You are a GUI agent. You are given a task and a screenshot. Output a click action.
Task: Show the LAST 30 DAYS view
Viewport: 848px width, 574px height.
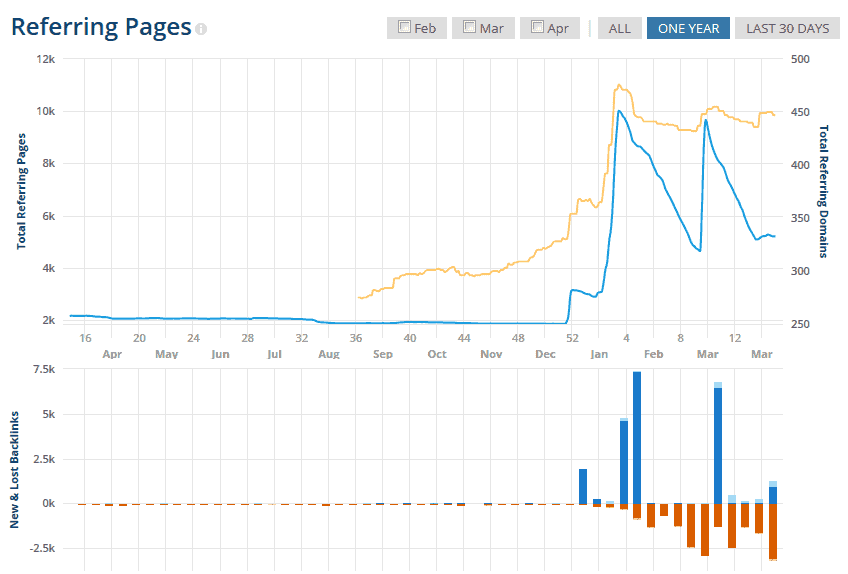(787, 28)
